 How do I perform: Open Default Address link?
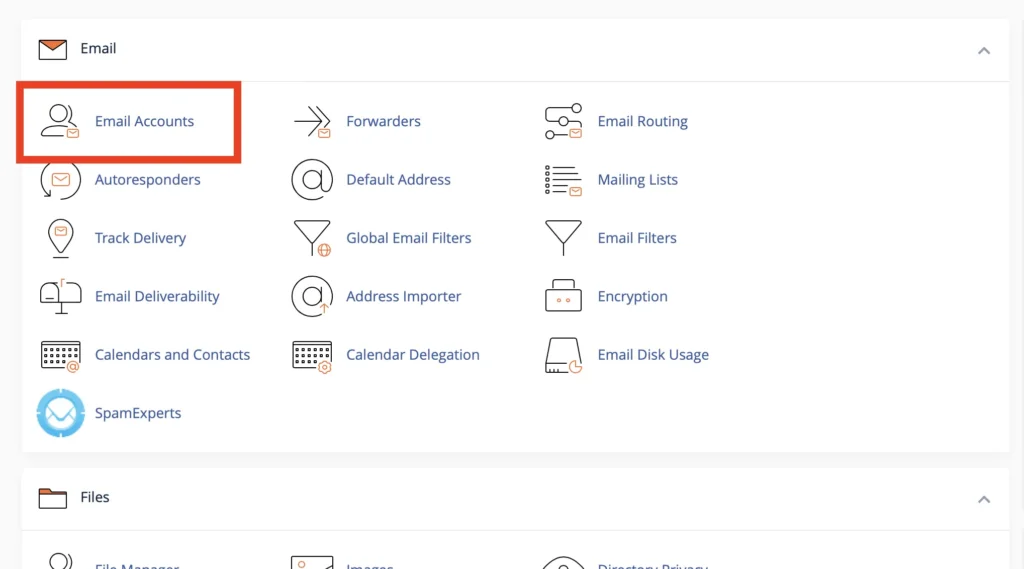point(398,180)
